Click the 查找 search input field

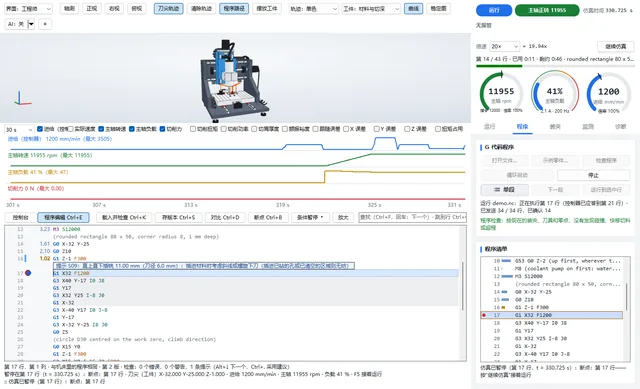pyautogui.click(x=412, y=218)
